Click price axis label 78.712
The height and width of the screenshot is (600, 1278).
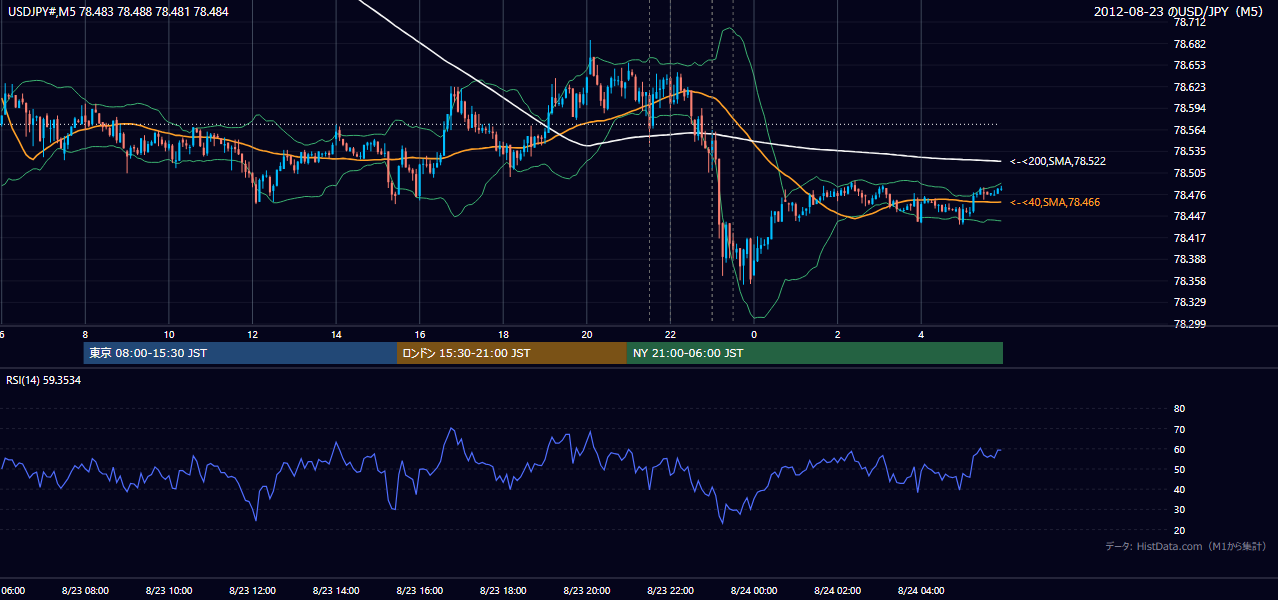1189,23
